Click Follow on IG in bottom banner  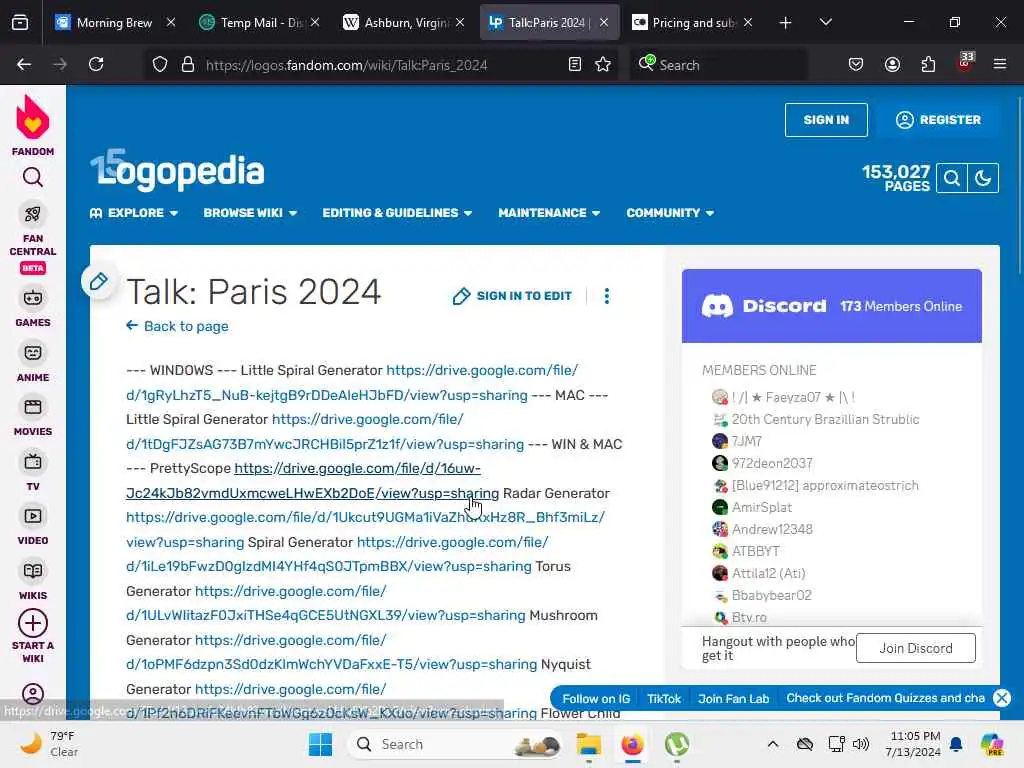596,698
